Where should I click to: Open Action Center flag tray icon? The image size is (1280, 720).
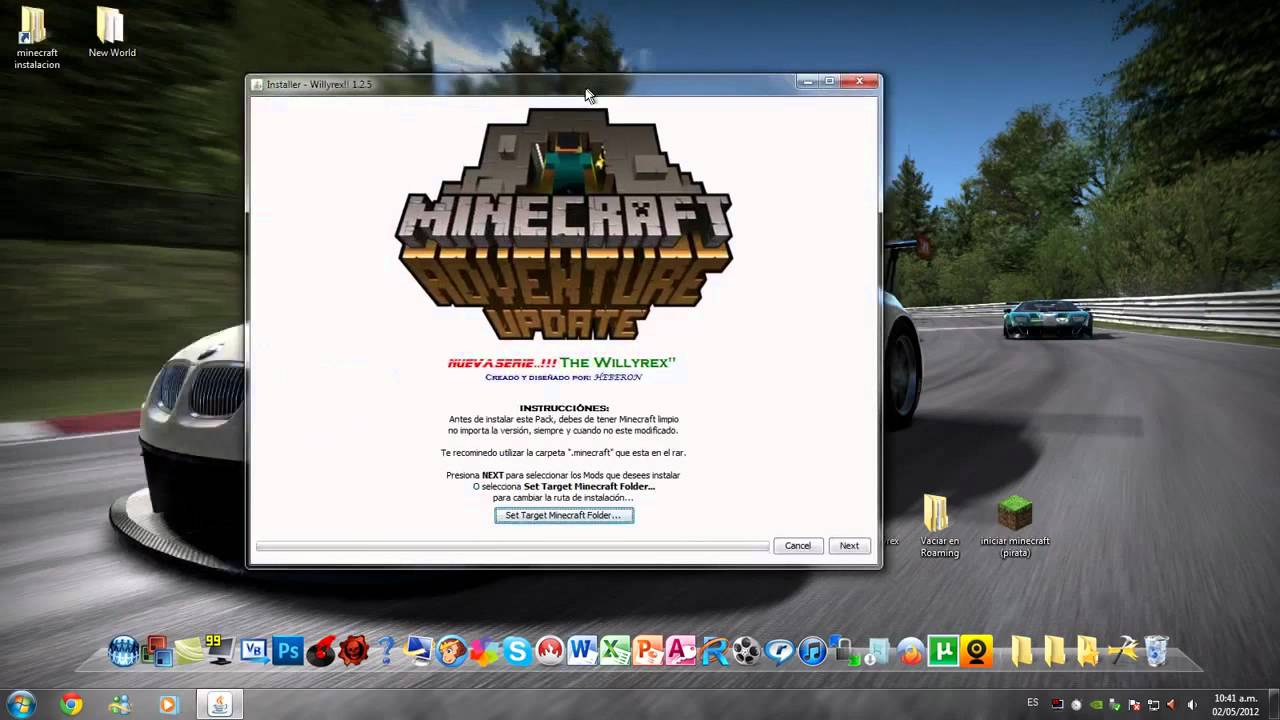[x=1134, y=705]
